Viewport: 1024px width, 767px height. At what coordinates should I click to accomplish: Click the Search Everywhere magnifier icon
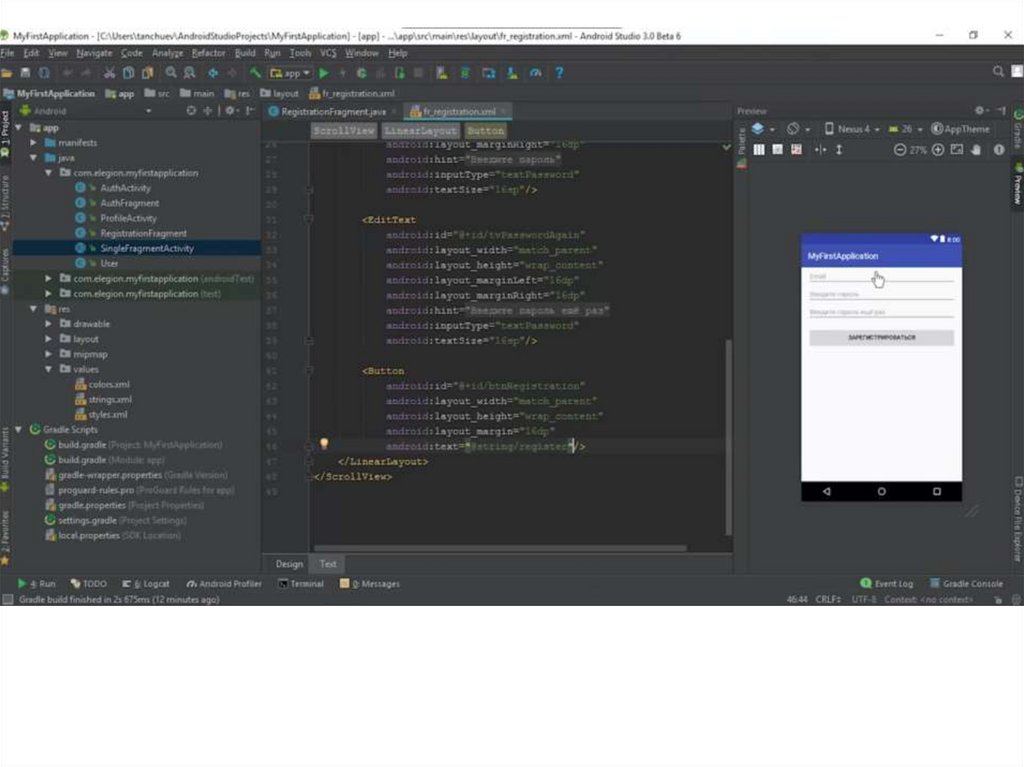click(x=998, y=72)
